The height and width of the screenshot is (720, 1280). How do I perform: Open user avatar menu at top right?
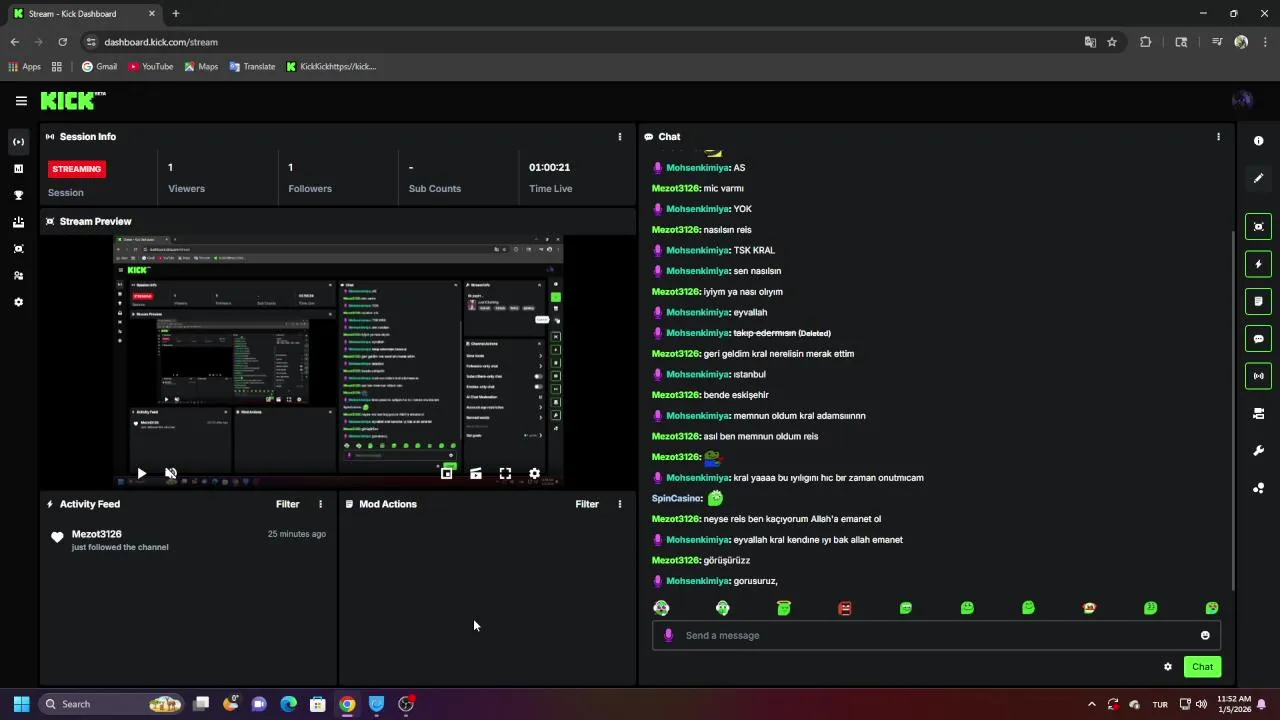(1242, 100)
